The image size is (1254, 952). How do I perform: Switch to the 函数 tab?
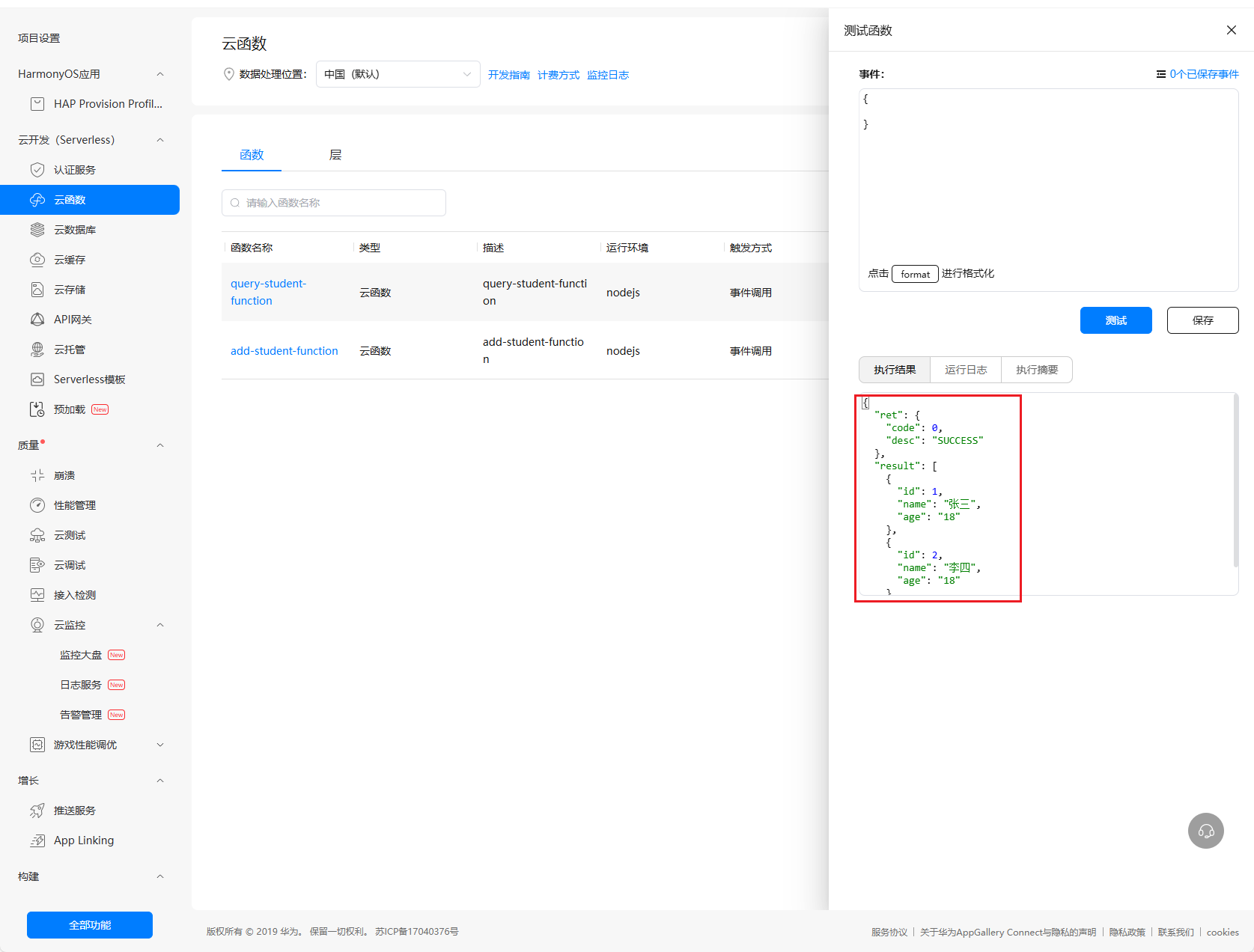(x=252, y=155)
